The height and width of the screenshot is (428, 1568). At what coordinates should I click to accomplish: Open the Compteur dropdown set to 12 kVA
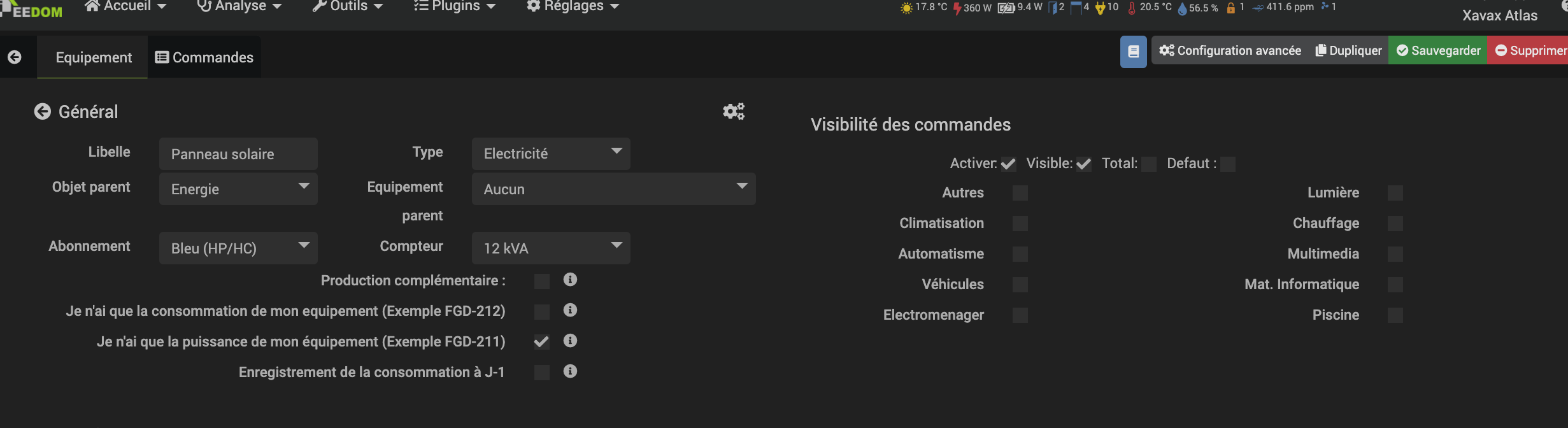tap(551, 248)
